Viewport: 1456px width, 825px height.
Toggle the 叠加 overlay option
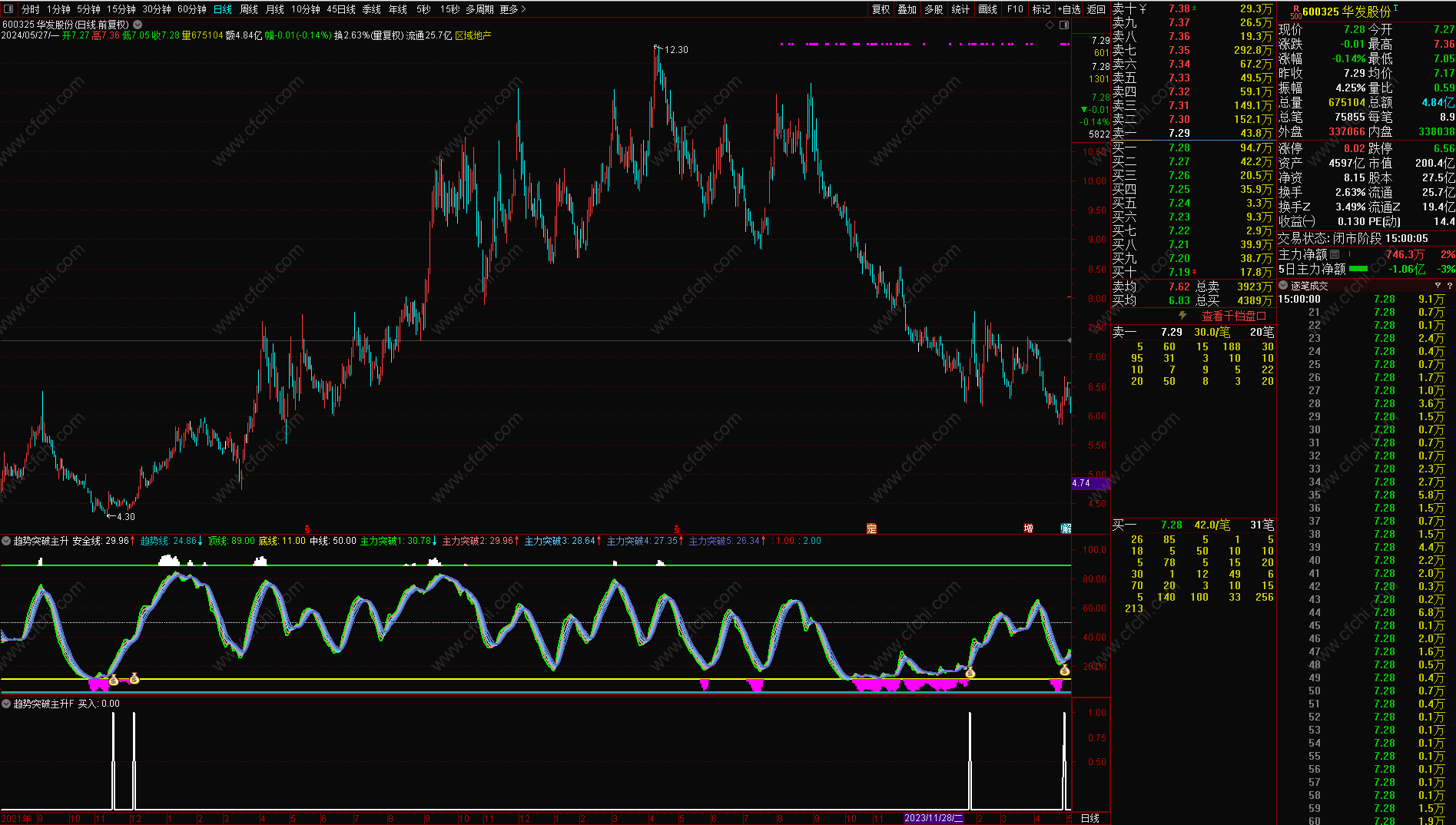(907, 9)
